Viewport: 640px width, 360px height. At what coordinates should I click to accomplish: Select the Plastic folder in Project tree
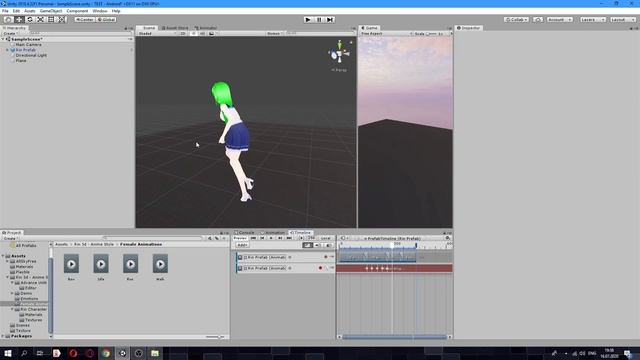pos(22,272)
